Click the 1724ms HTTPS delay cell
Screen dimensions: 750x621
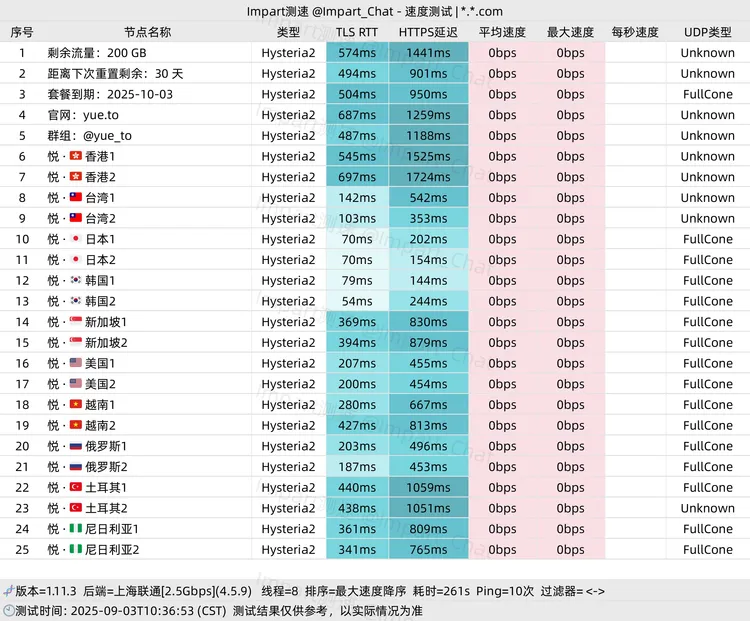[428, 177]
